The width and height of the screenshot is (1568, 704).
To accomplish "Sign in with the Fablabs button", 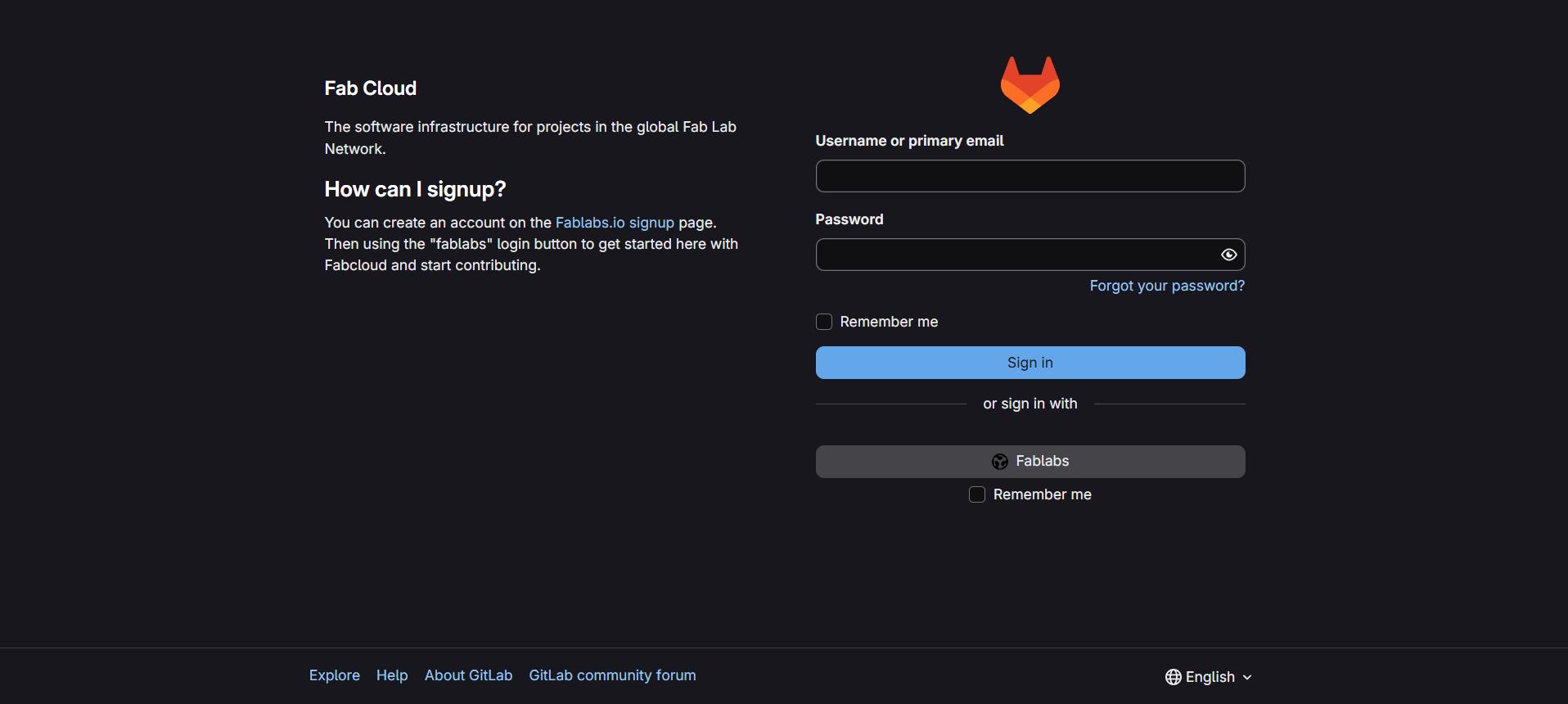I will click(x=1030, y=462).
